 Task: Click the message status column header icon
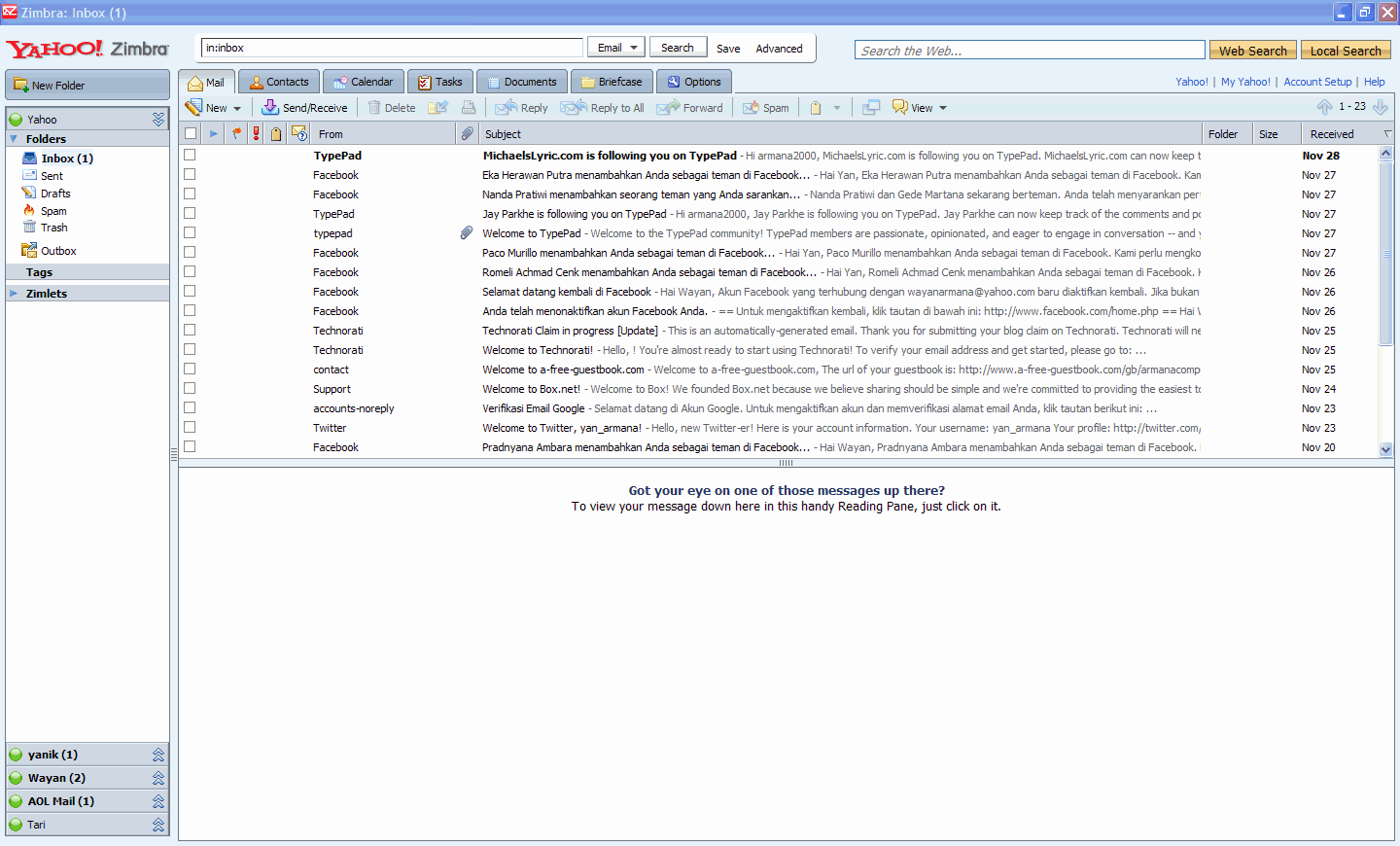click(298, 133)
